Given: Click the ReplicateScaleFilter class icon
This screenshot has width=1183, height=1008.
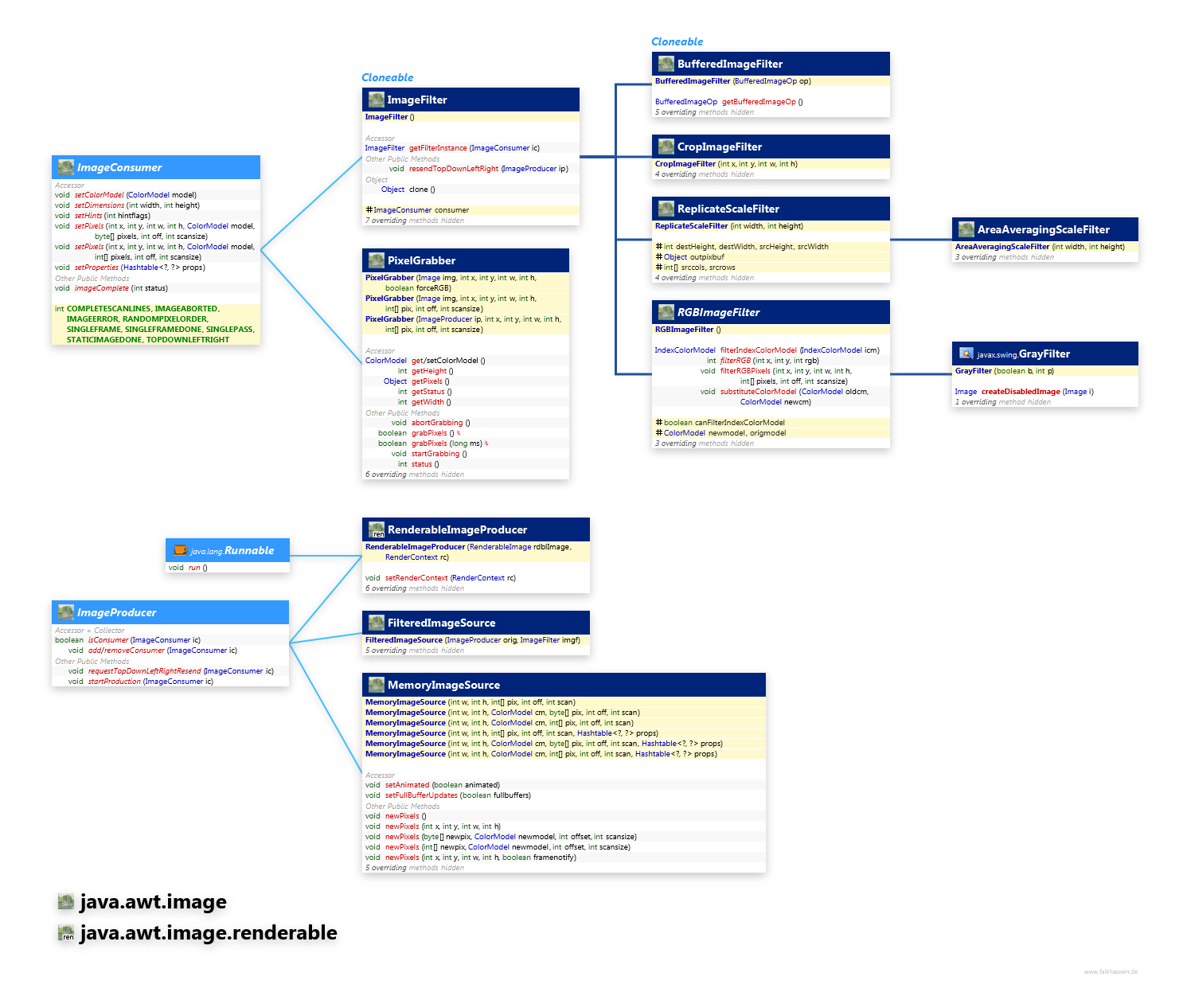Looking at the screenshot, I should point(666,209).
